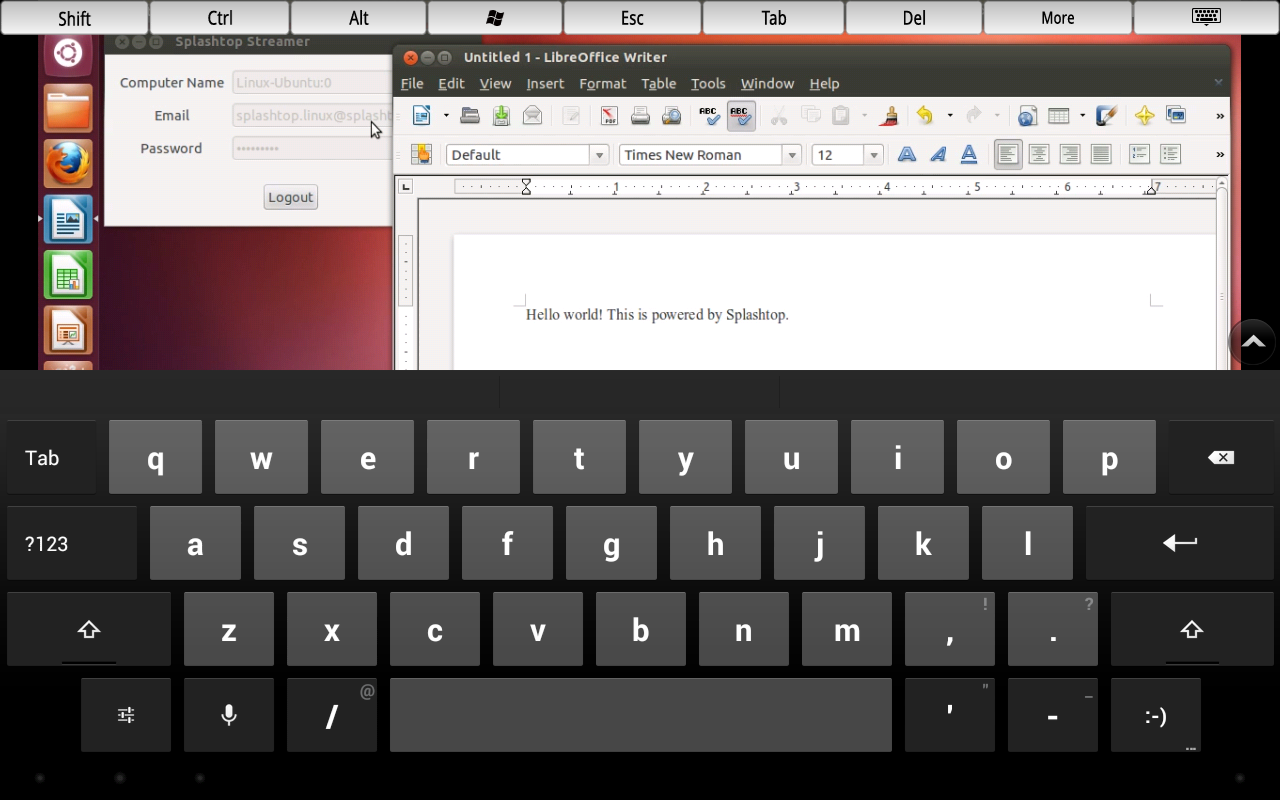Toggle Underline formatting
Image resolution: width=1280 pixels, height=800 pixels.
969,154
